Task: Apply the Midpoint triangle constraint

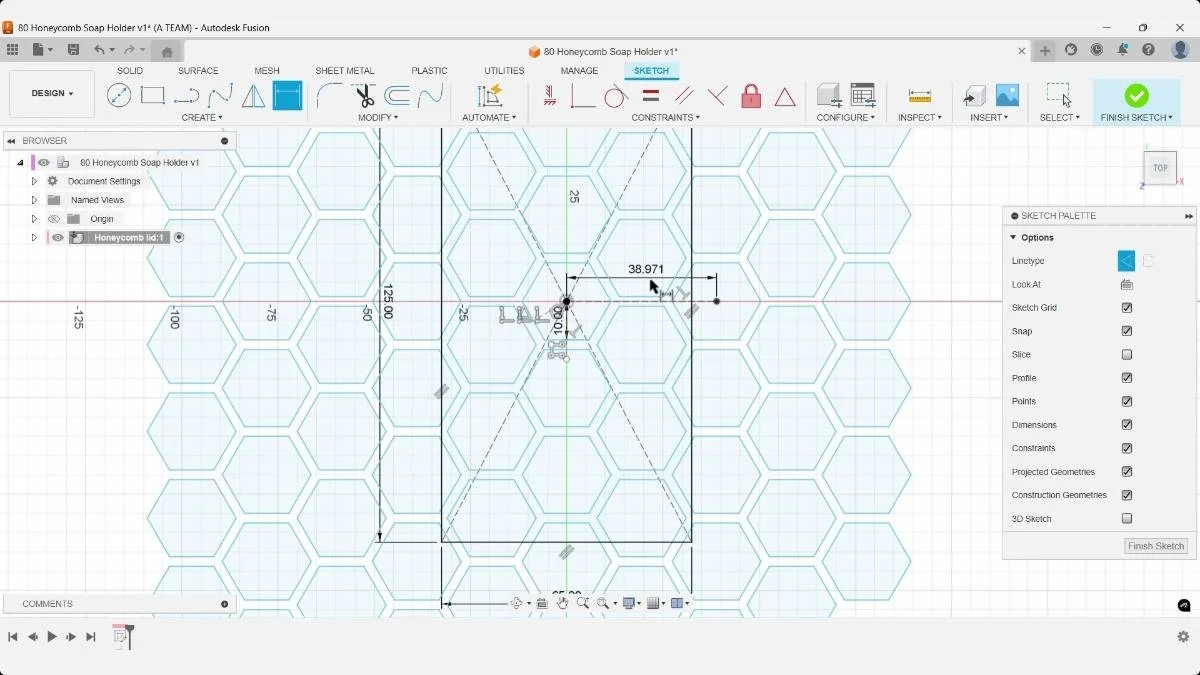Action: (x=785, y=96)
